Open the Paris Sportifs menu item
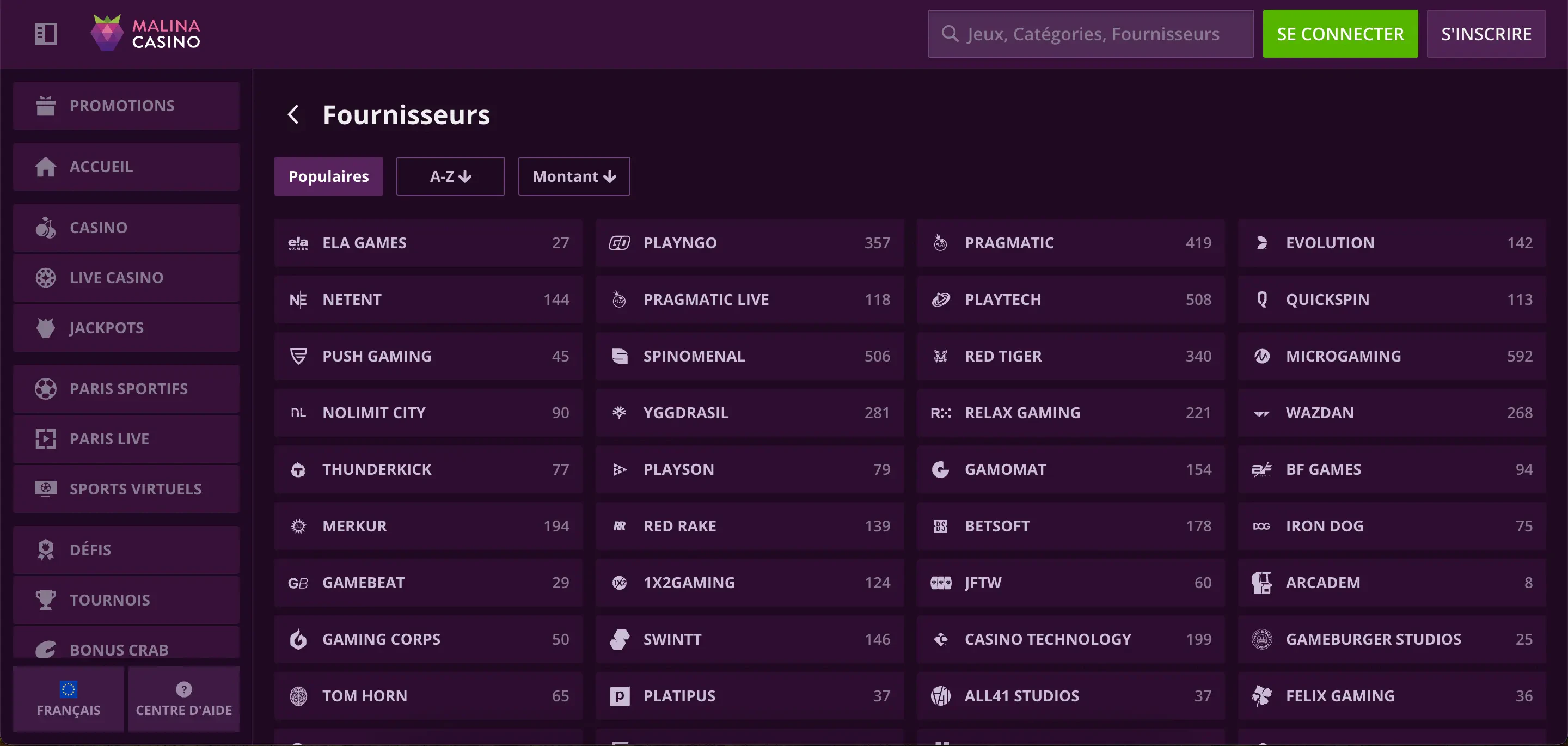1568x746 pixels. click(x=126, y=389)
